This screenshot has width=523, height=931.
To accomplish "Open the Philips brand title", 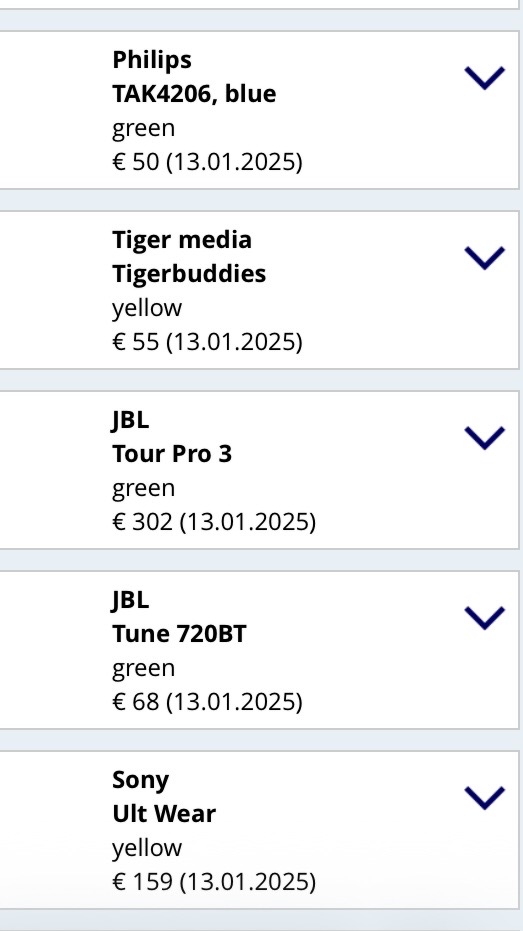I will tap(152, 60).
